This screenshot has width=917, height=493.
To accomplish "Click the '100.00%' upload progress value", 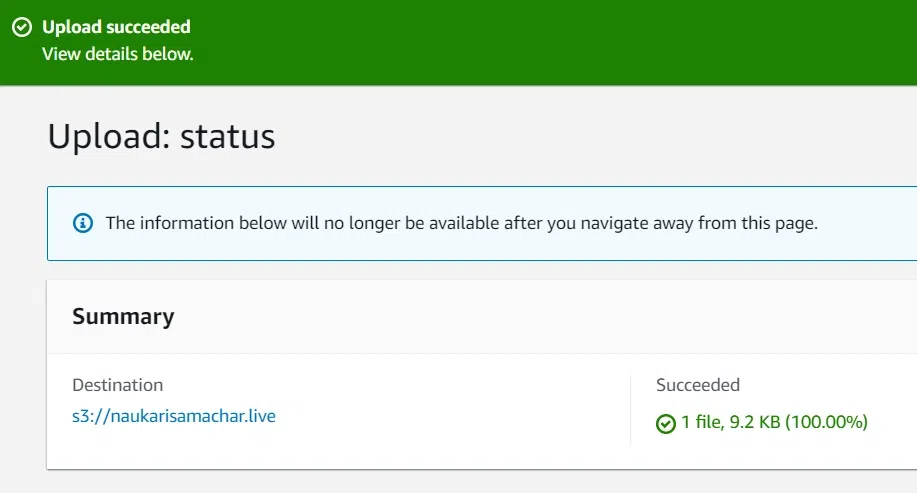I will tap(826, 423).
